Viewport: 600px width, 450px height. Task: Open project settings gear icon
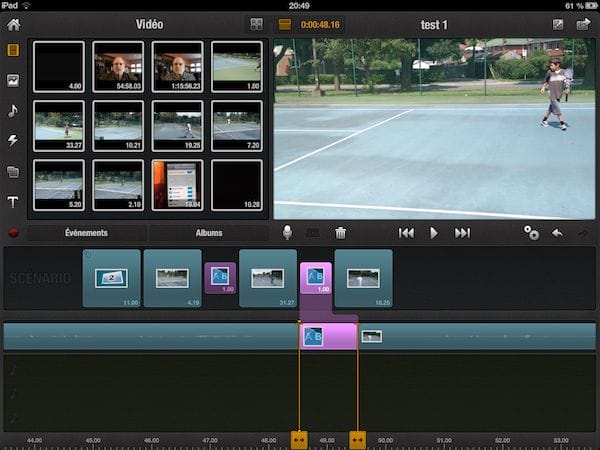[531, 233]
